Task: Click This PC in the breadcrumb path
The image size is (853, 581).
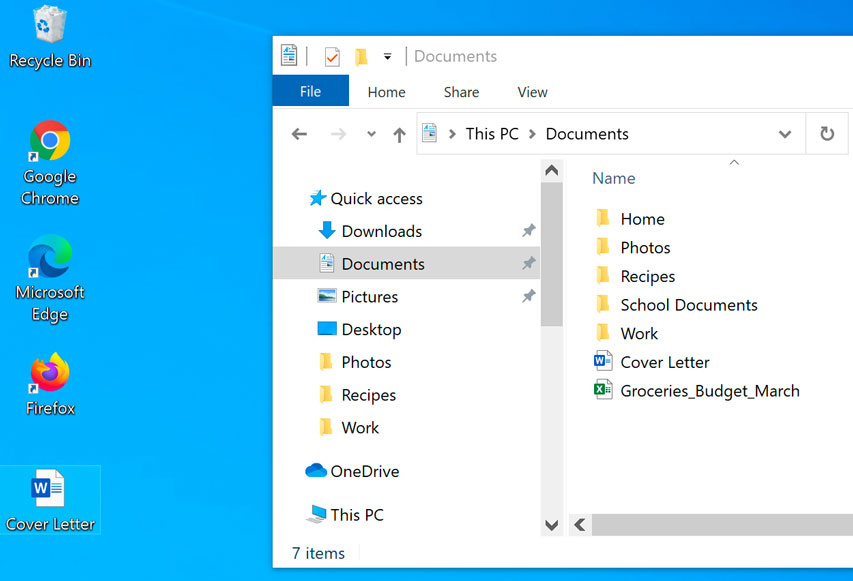Action: tap(492, 133)
